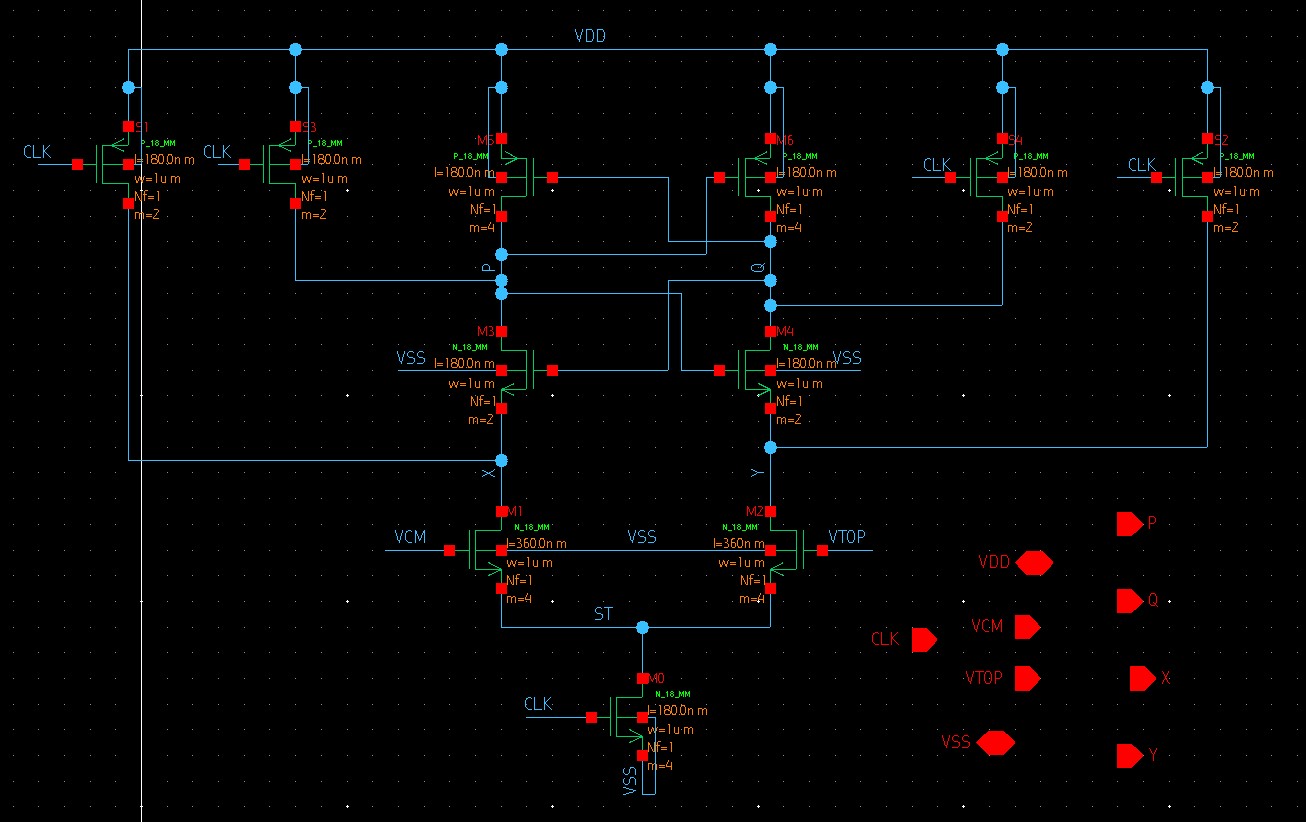Click the red CLK input pin symbol
The height and width of the screenshot is (822, 1306).
coord(924,639)
